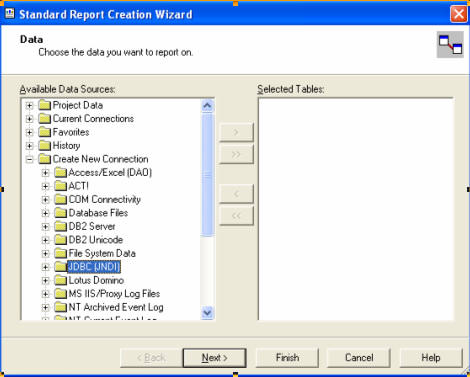Select the ACT! label
This screenshot has height=377, width=470.
point(78,186)
